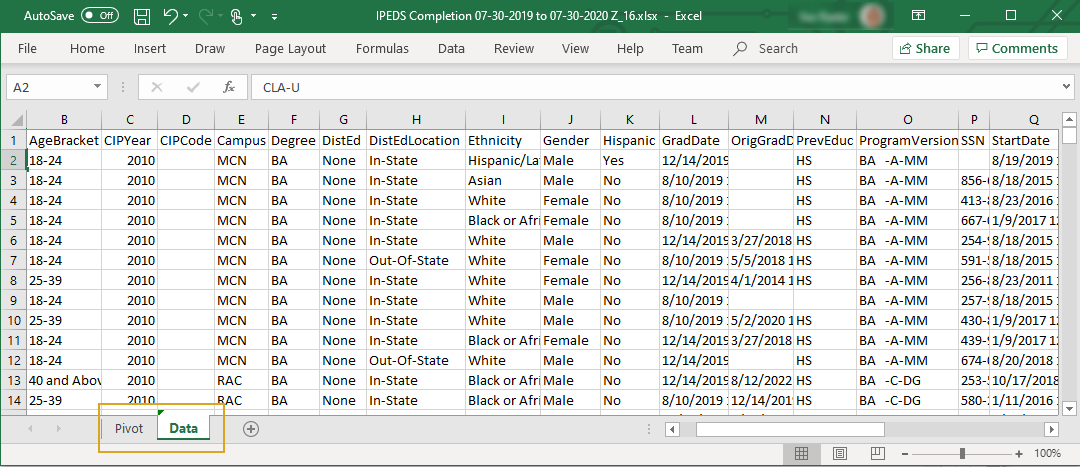Open the Comments button
Image resolution: width=1080 pixels, height=467 pixels.
point(1016,48)
